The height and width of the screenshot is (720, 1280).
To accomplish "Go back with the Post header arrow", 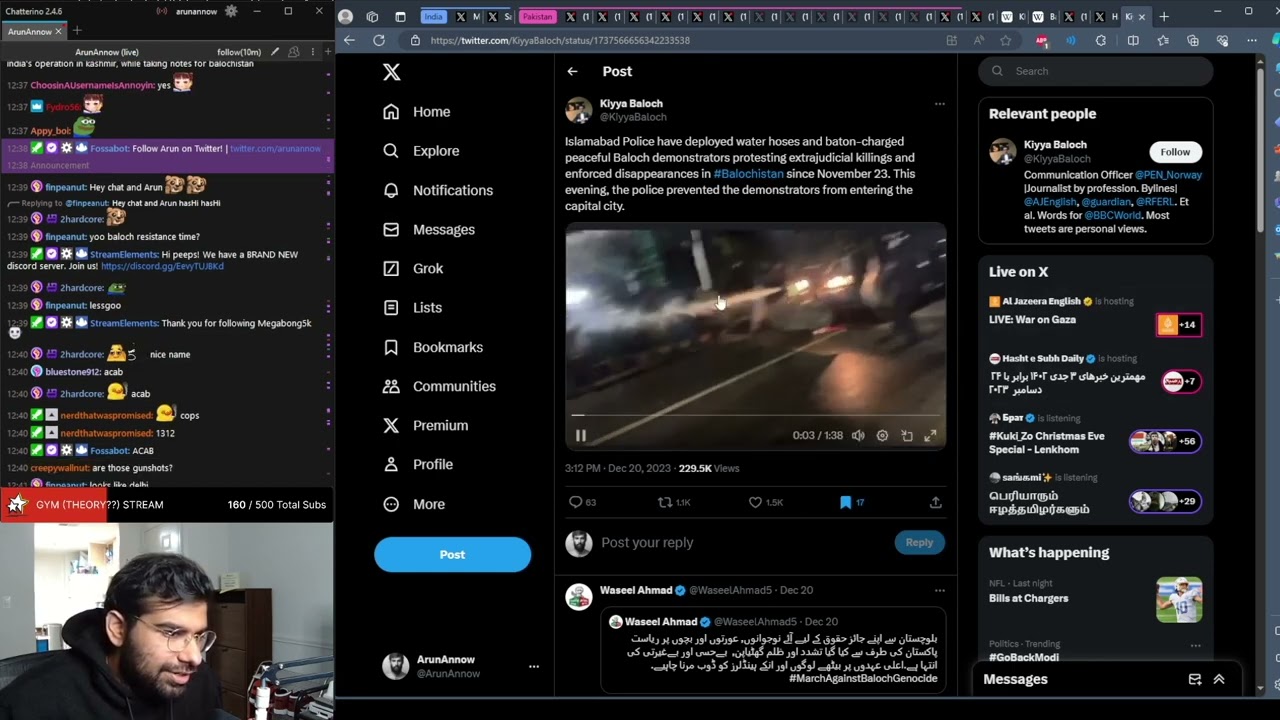I will click(572, 71).
